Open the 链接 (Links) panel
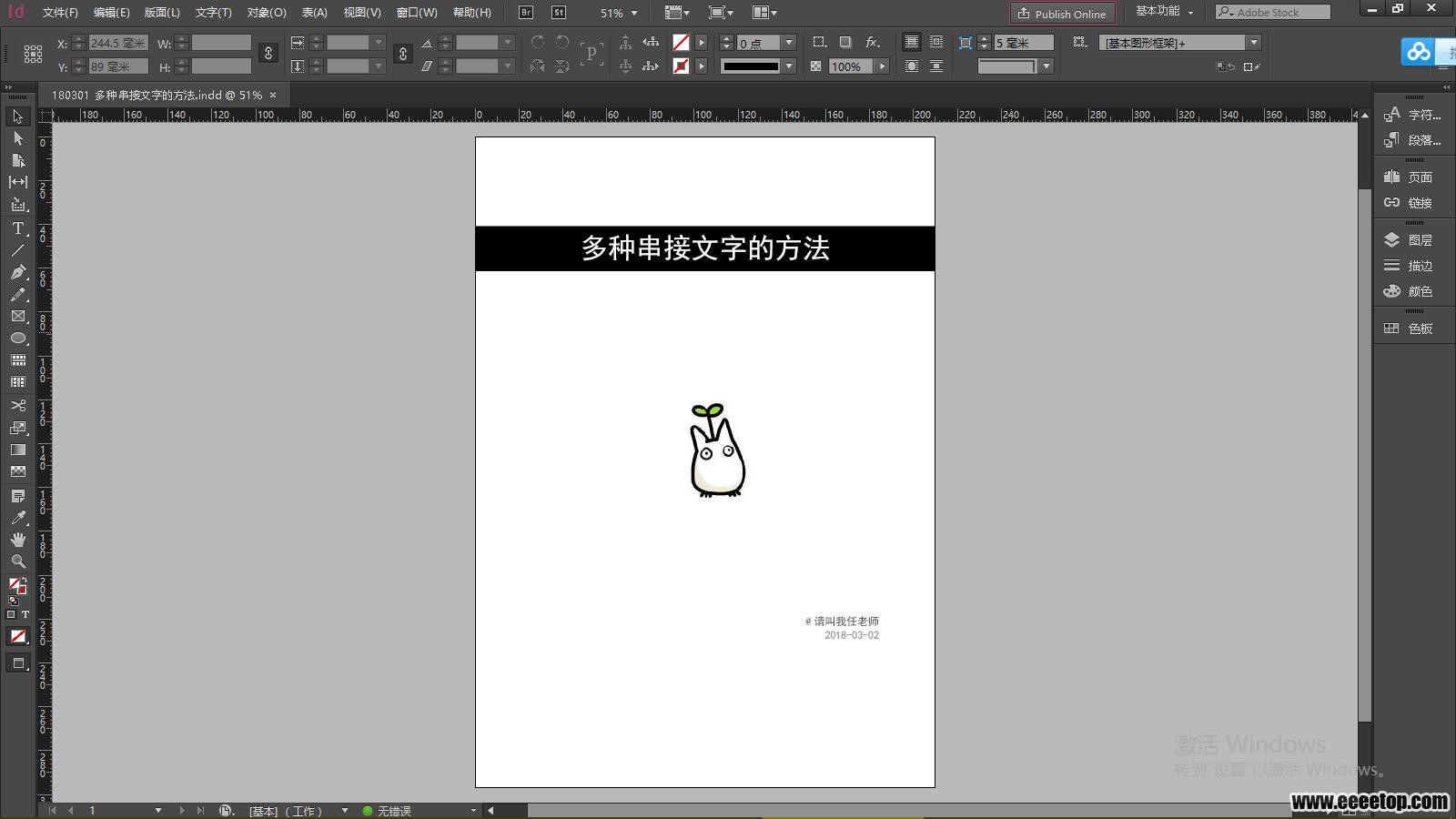This screenshot has width=1456, height=819. [1409, 203]
